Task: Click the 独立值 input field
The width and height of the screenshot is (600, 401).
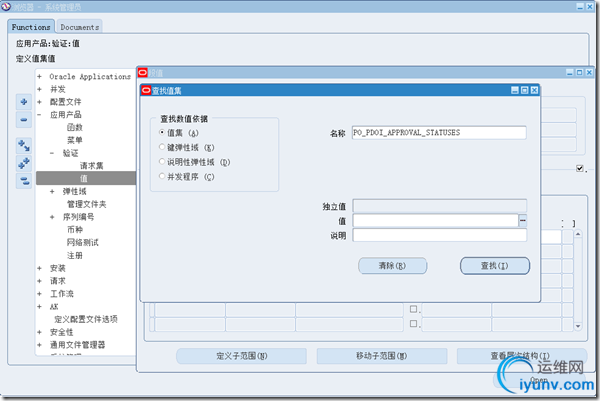Action: click(439, 206)
